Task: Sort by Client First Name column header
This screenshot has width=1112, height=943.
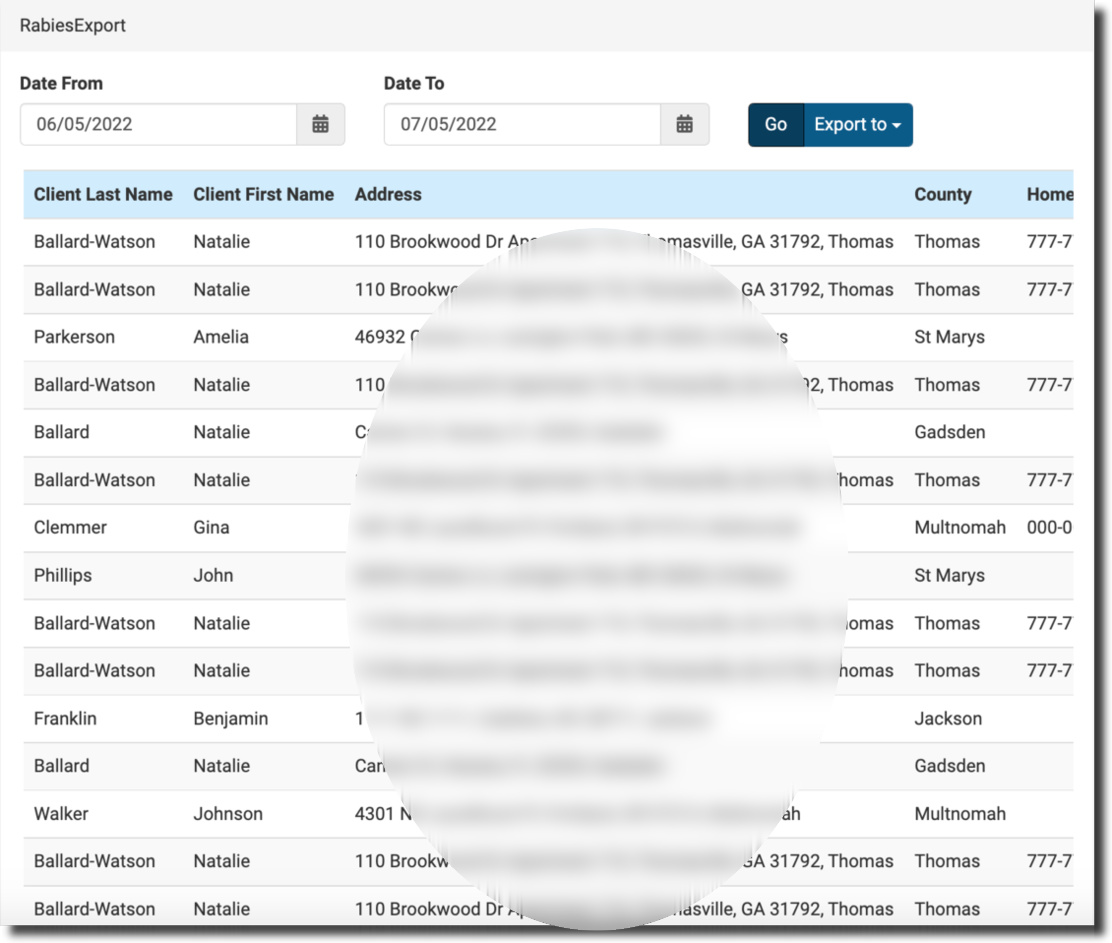Action: 263,194
